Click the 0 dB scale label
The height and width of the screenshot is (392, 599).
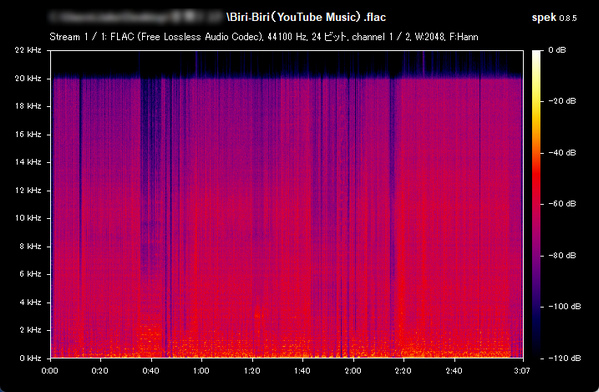[557, 50]
